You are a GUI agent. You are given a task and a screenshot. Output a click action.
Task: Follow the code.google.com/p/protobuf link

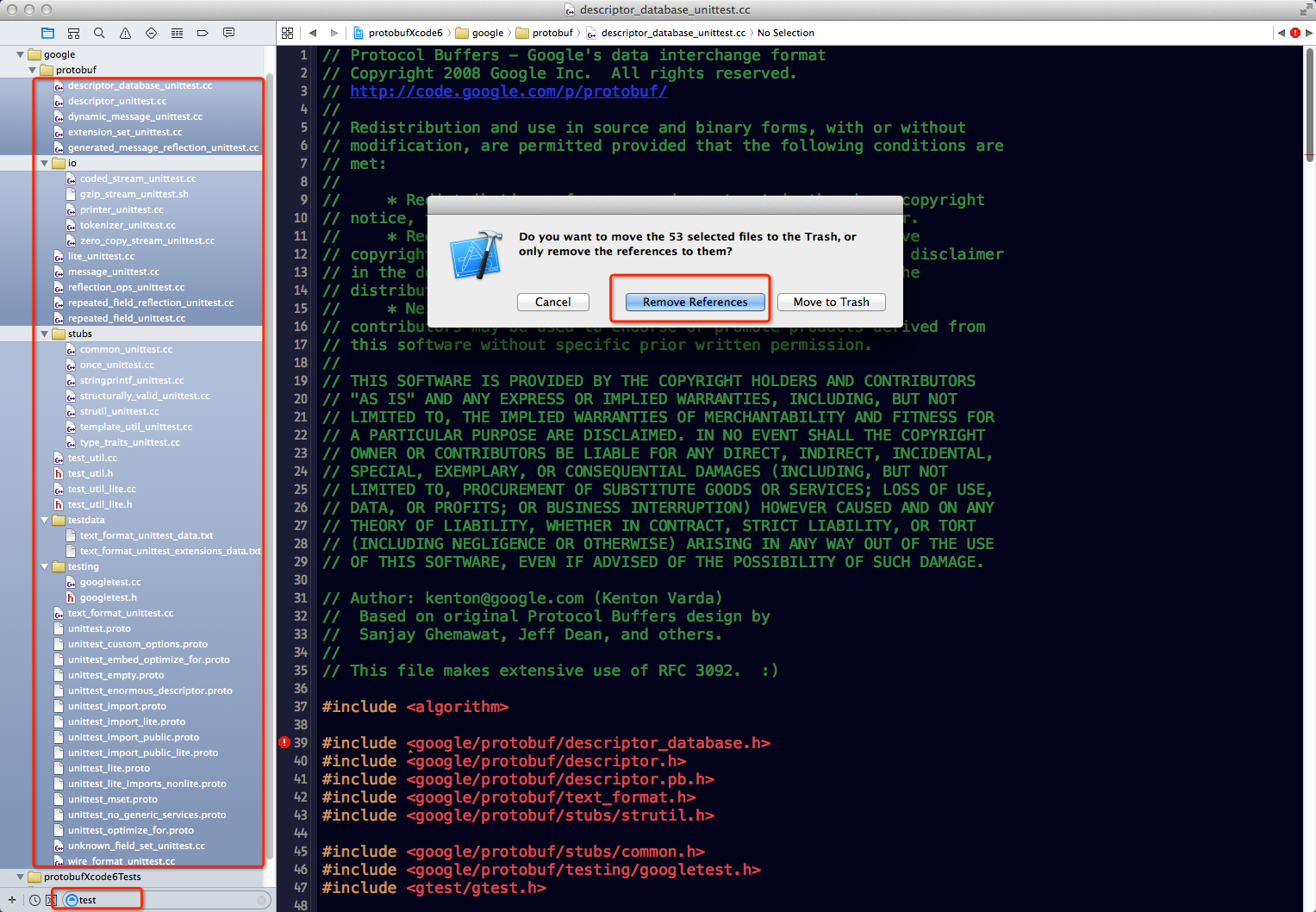click(x=508, y=91)
